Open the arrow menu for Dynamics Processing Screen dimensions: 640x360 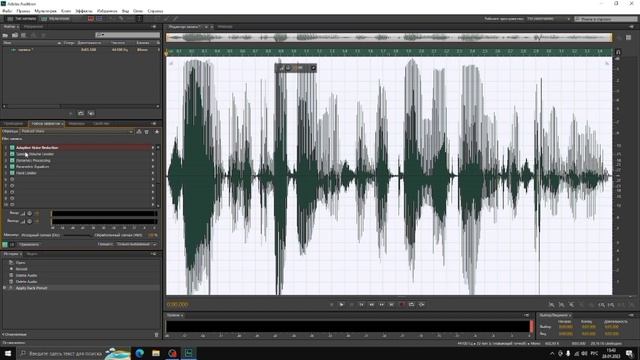click(153, 160)
